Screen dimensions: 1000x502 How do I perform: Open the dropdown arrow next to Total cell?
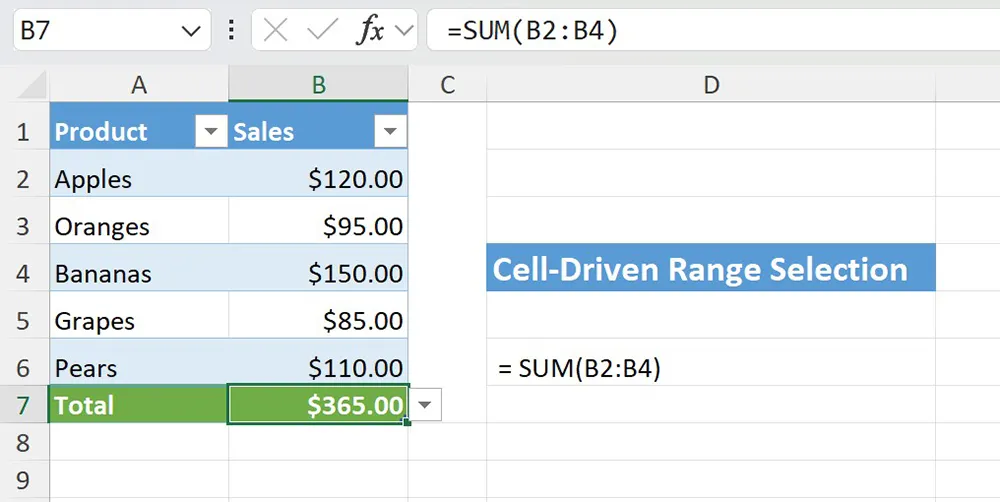[426, 405]
